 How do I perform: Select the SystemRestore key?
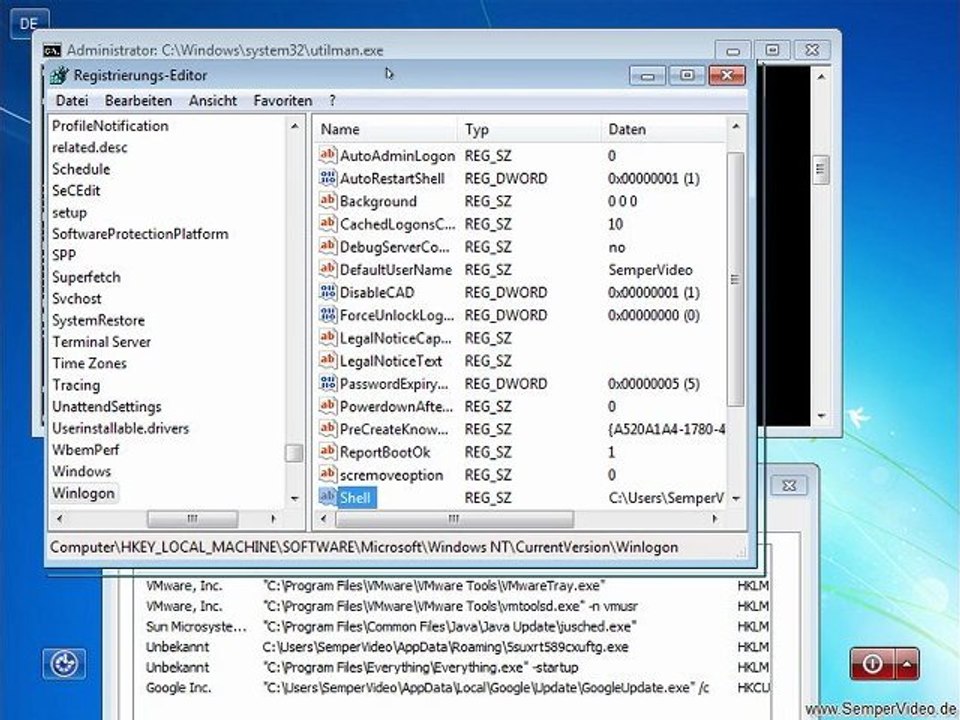pyautogui.click(x=99, y=320)
